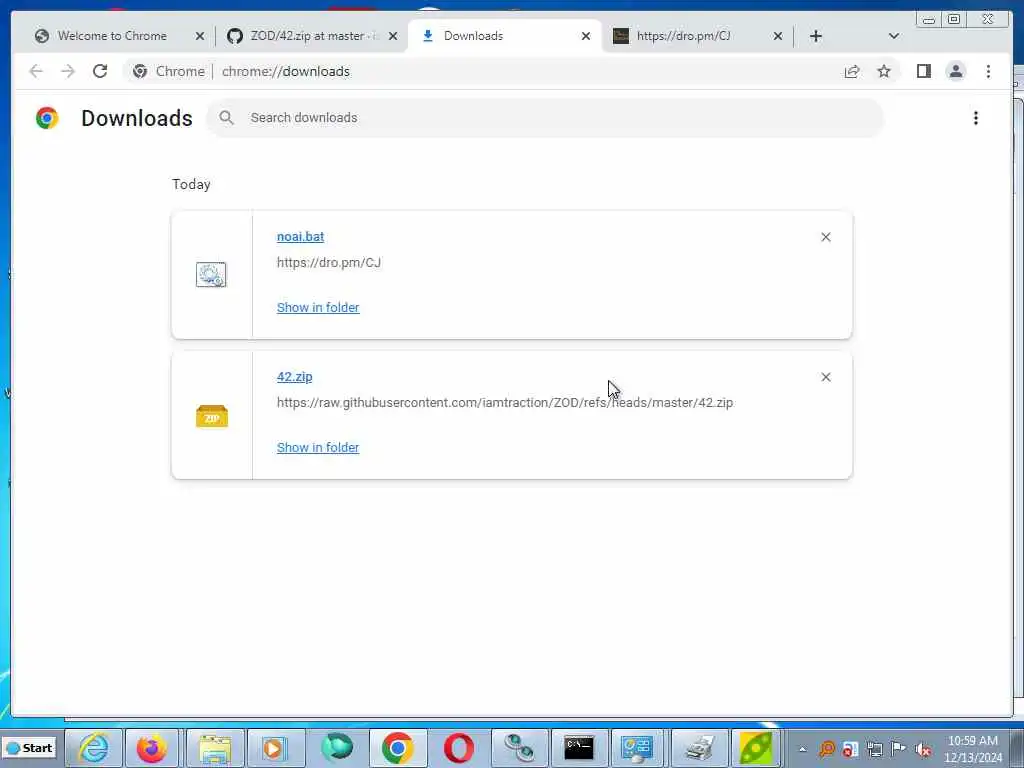Switch to the Welcome to Chrome tab
Viewport: 1024px width, 768px height.
point(111,36)
